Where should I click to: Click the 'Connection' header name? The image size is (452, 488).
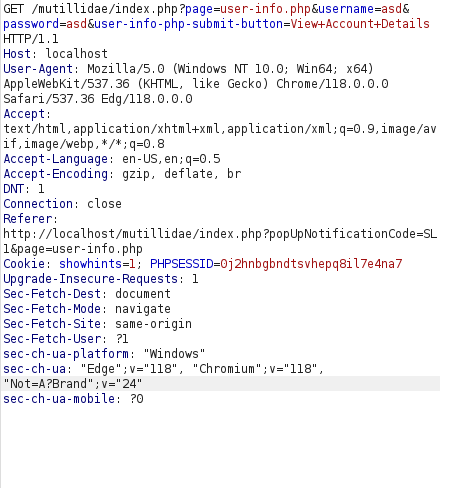pyautogui.click(x=38, y=204)
